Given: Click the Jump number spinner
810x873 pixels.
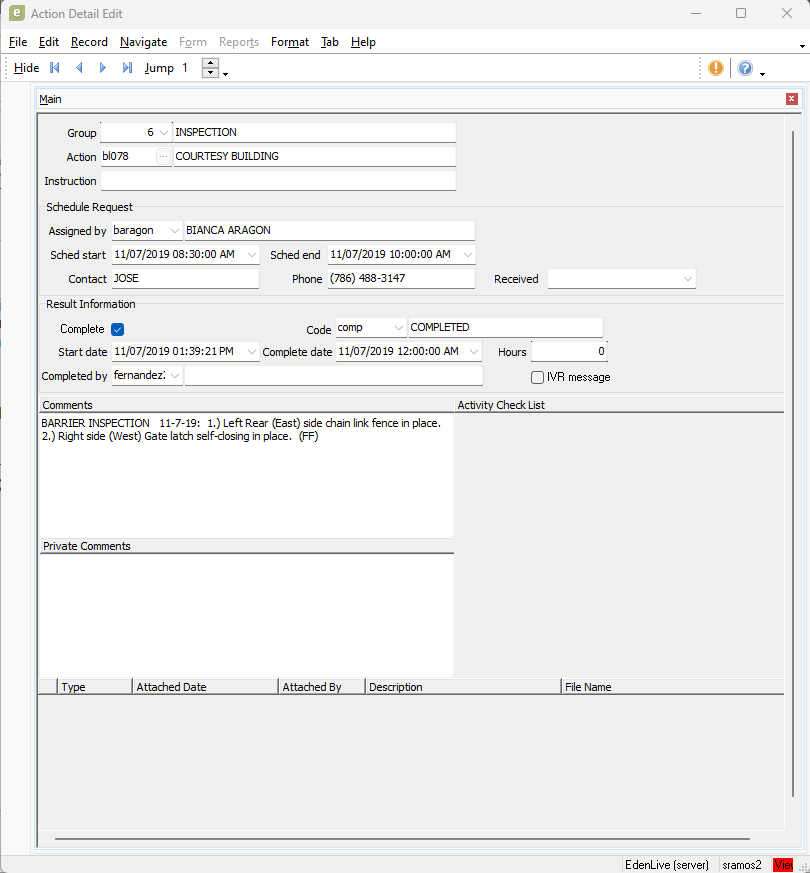Looking at the screenshot, I should tap(210, 68).
